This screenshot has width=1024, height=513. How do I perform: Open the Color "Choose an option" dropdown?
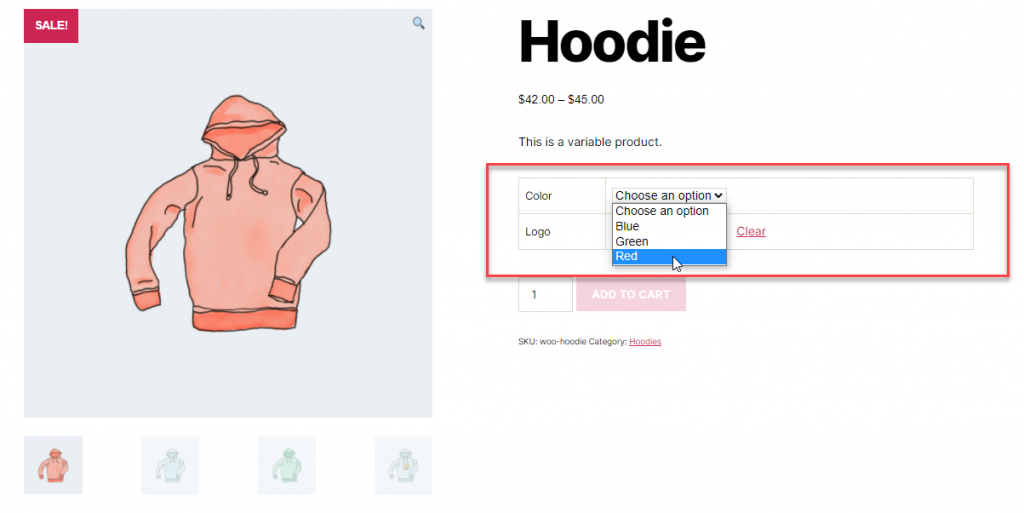tap(669, 195)
